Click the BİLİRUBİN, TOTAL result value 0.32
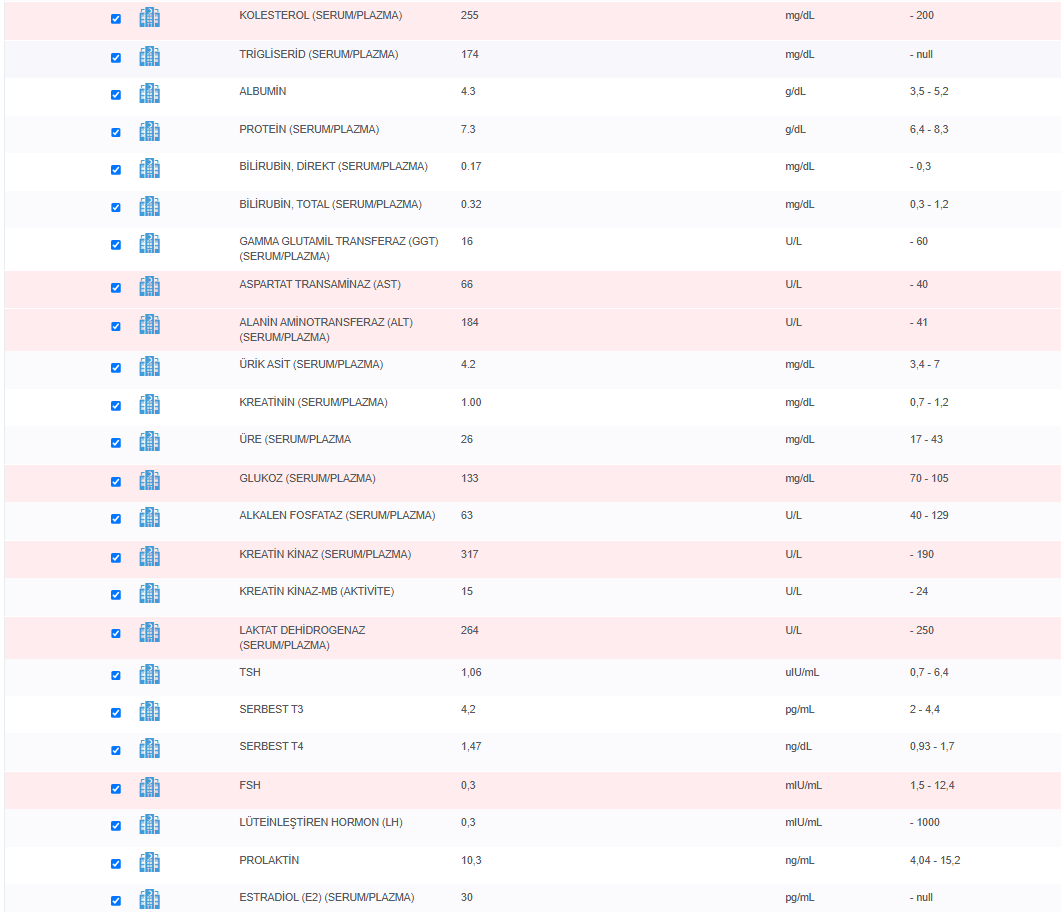This screenshot has width=1061, height=912. click(471, 204)
